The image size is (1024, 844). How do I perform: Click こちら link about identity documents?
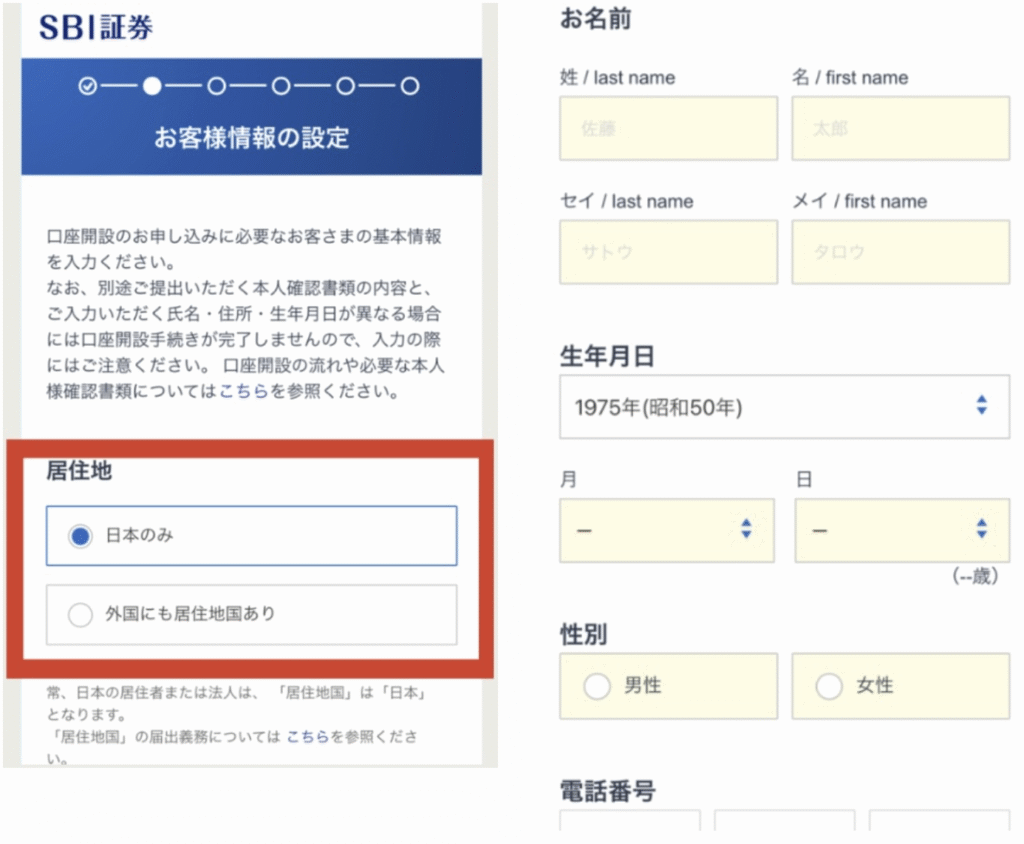click(x=243, y=392)
